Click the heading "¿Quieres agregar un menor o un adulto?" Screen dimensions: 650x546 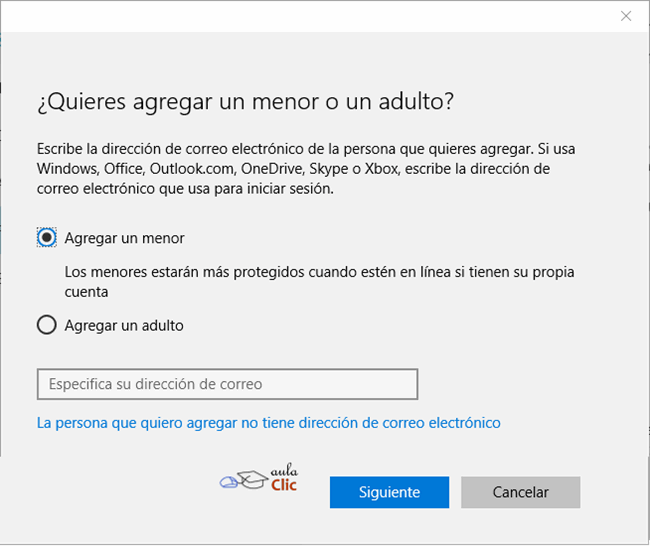tap(245, 102)
